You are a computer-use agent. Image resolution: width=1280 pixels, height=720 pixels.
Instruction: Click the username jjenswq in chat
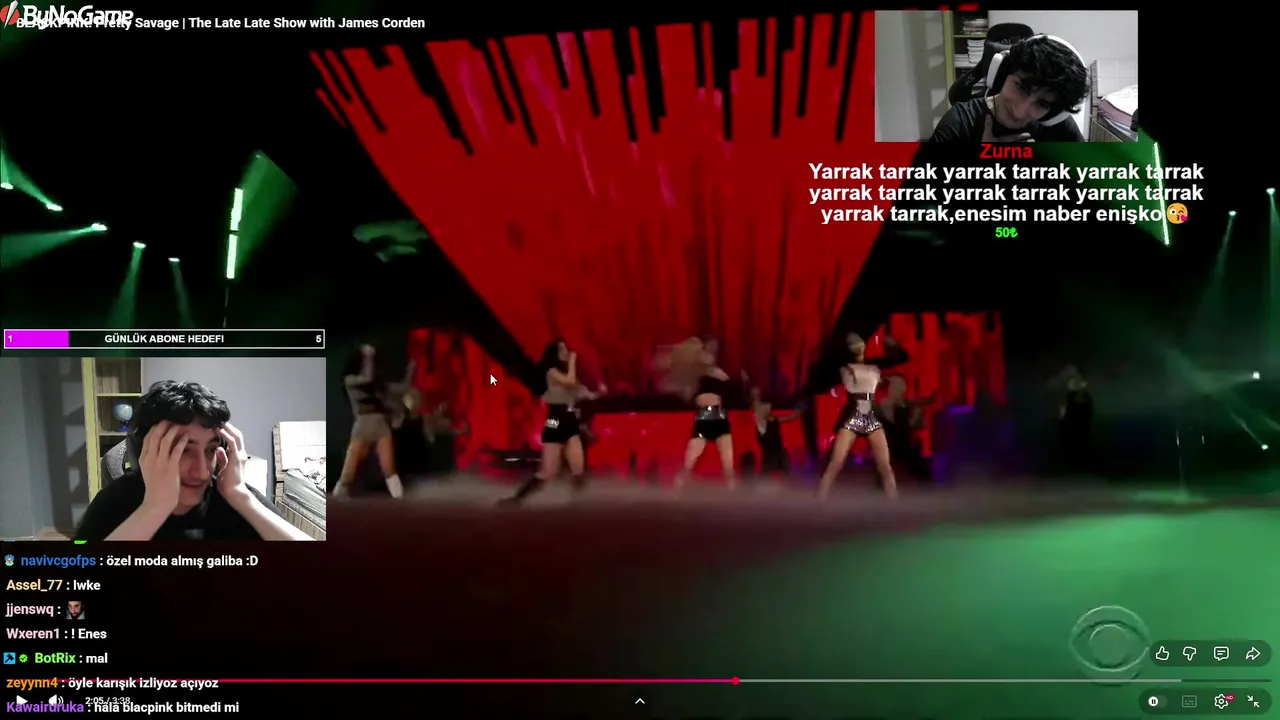tap(30, 609)
